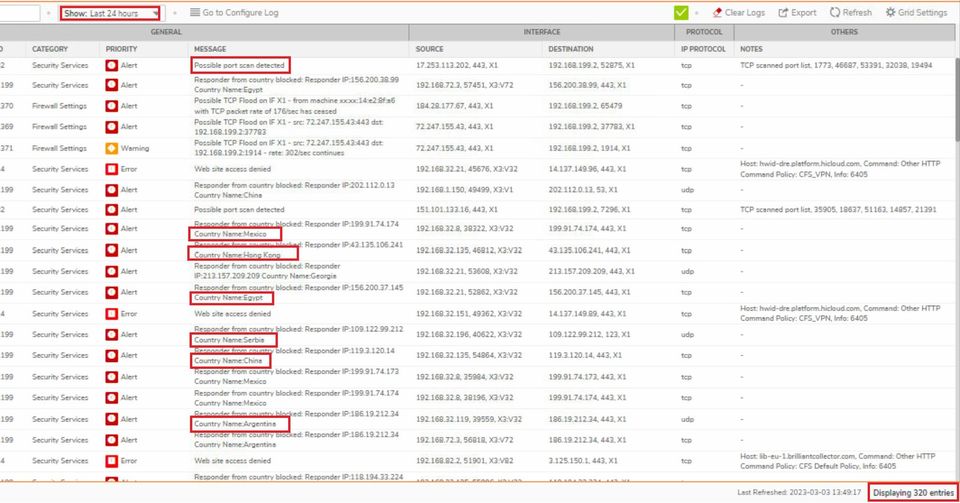Click Error icon for source 192.168.32.151 row
This screenshot has width=960, height=503.
point(111,314)
